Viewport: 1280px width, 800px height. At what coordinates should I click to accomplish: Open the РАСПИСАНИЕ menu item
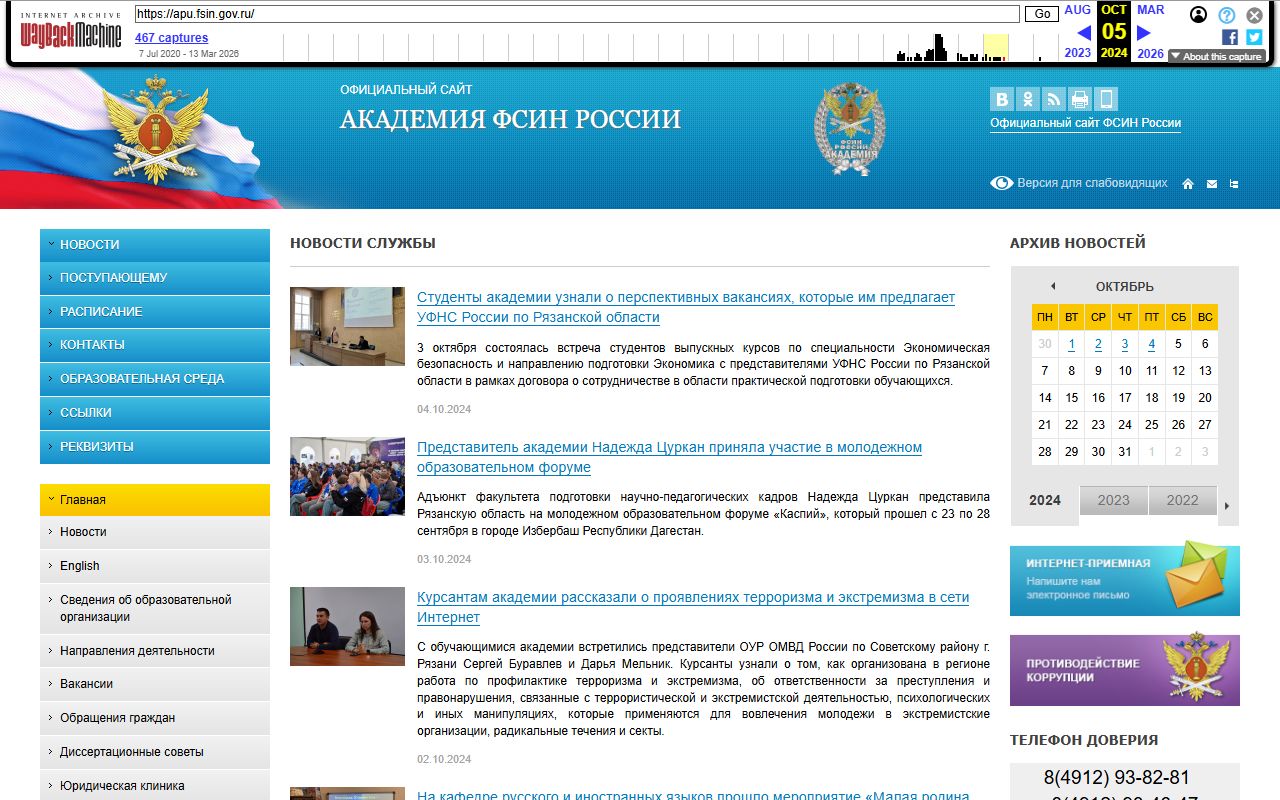[x=155, y=312]
